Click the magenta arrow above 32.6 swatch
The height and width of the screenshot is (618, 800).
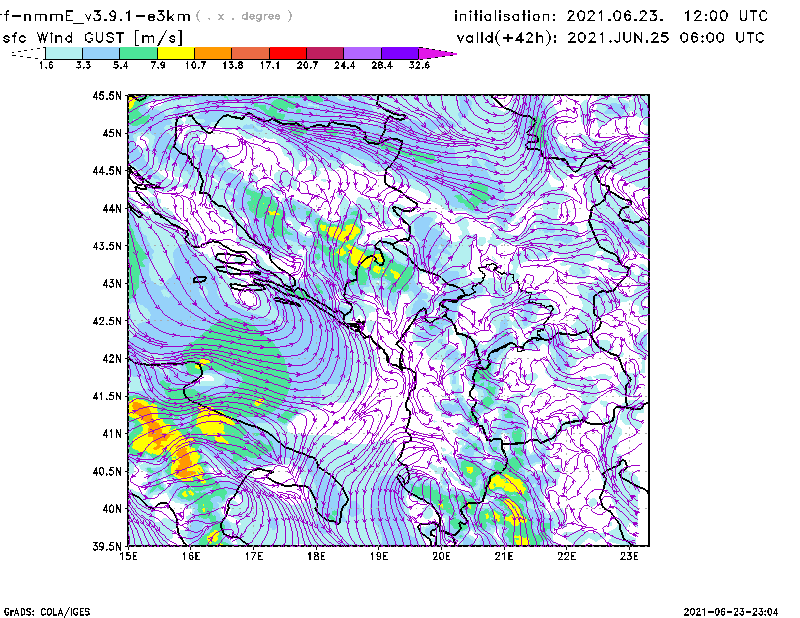coord(437,53)
